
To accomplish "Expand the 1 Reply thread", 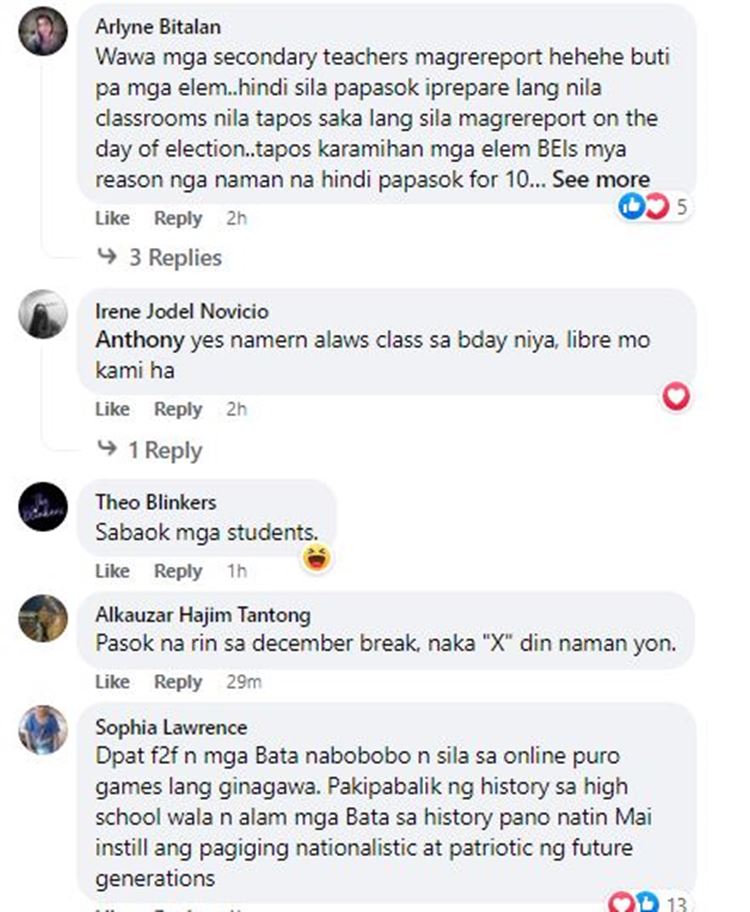I will [150, 450].
